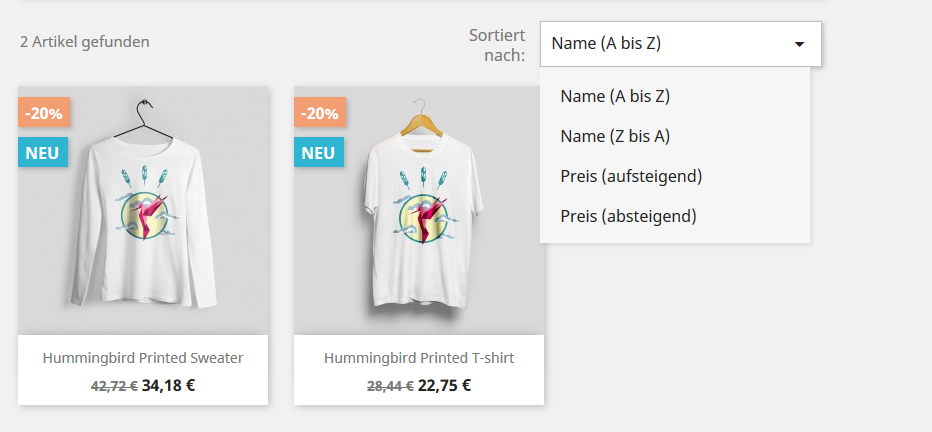Sort by 'Preis (aufsteigend)'
The image size is (932, 432).
click(631, 176)
